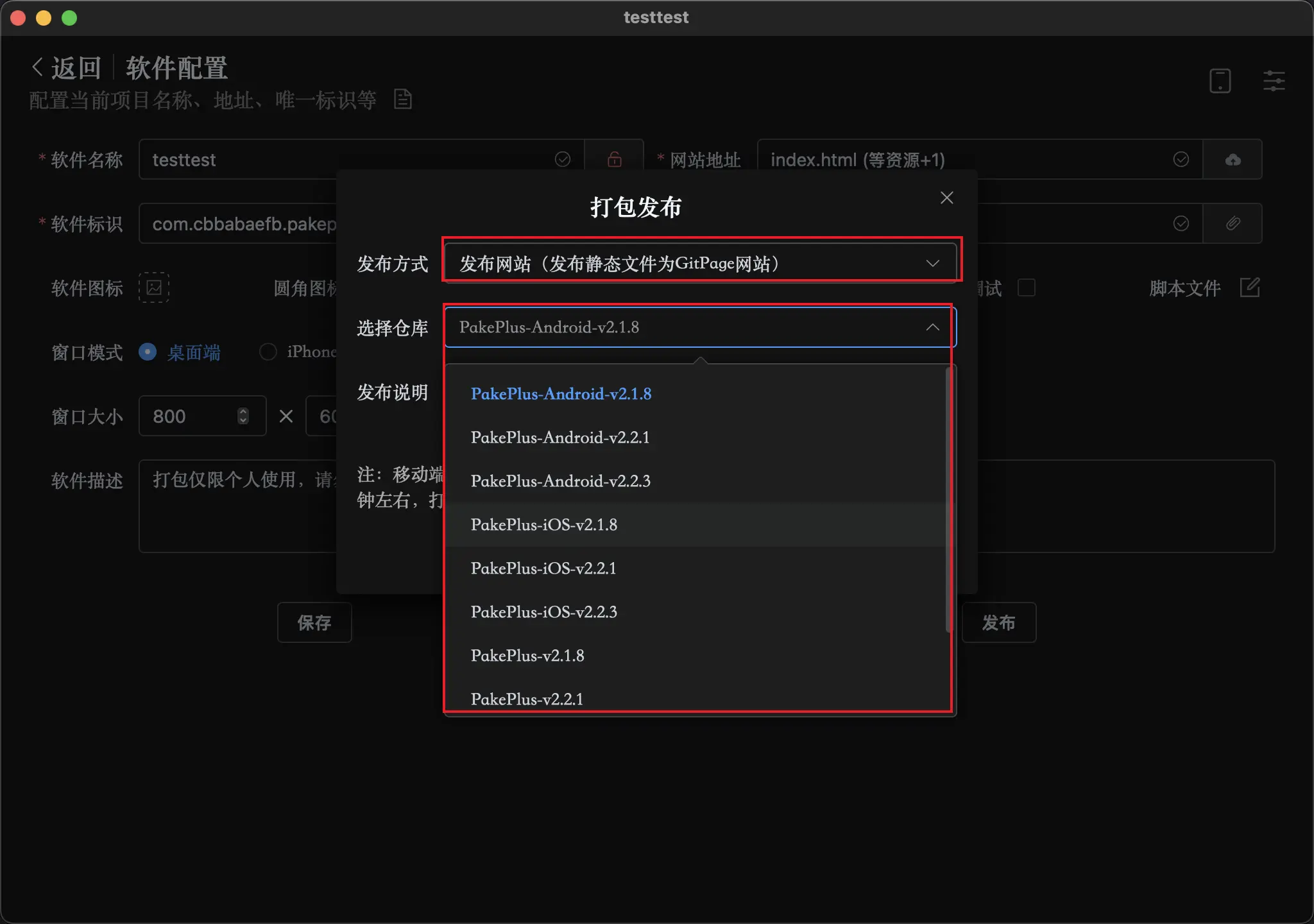Choose PakePlus-iOS-v2.2.1 from the list
The width and height of the screenshot is (1314, 924).
click(x=543, y=568)
